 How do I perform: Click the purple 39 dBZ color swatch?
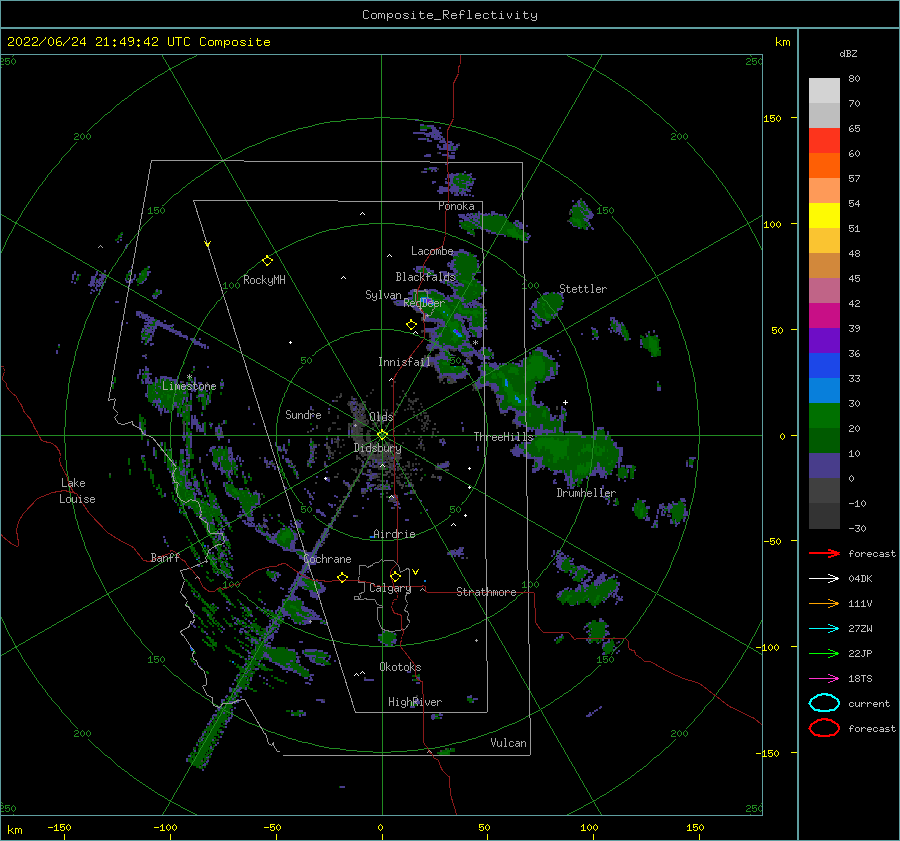pyautogui.click(x=824, y=340)
